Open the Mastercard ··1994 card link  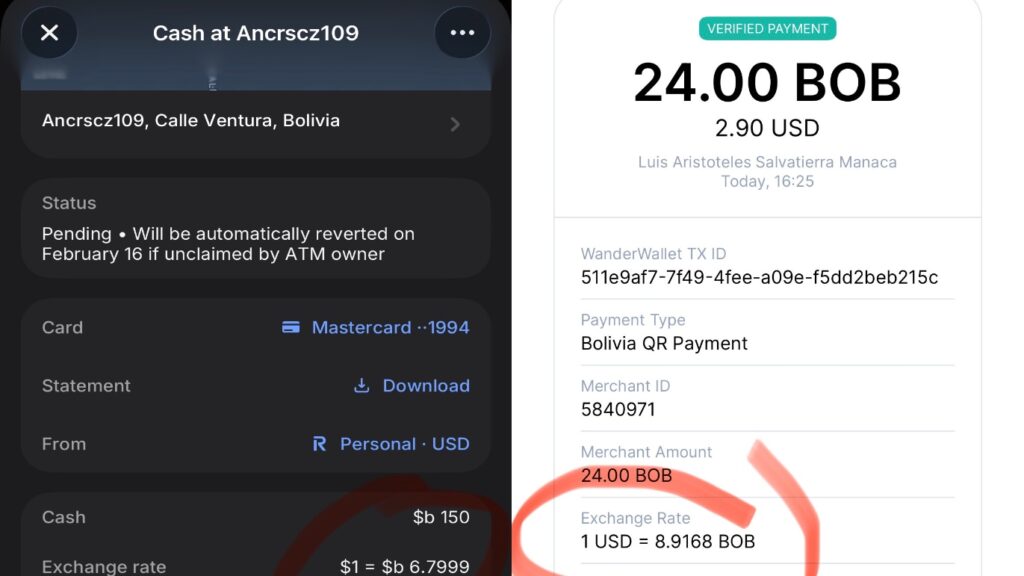coord(376,327)
